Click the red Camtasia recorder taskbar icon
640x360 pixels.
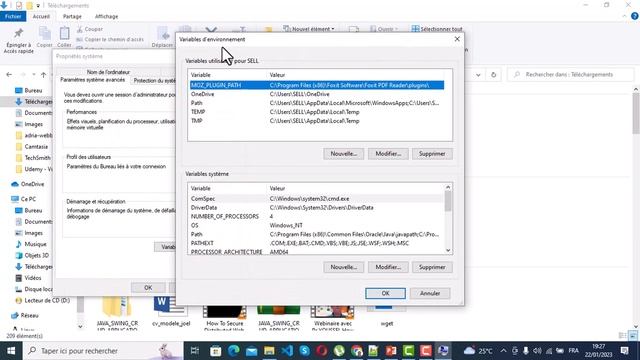tap(426, 351)
